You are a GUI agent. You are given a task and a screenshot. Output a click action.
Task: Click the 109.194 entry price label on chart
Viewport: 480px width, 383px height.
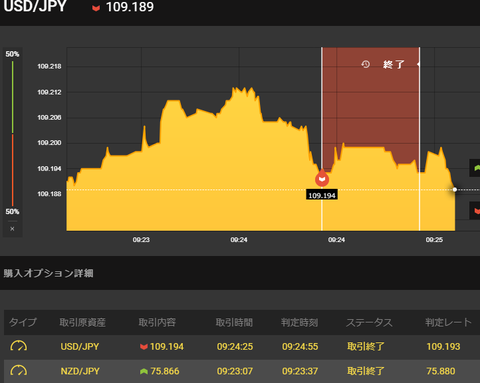[322, 195]
